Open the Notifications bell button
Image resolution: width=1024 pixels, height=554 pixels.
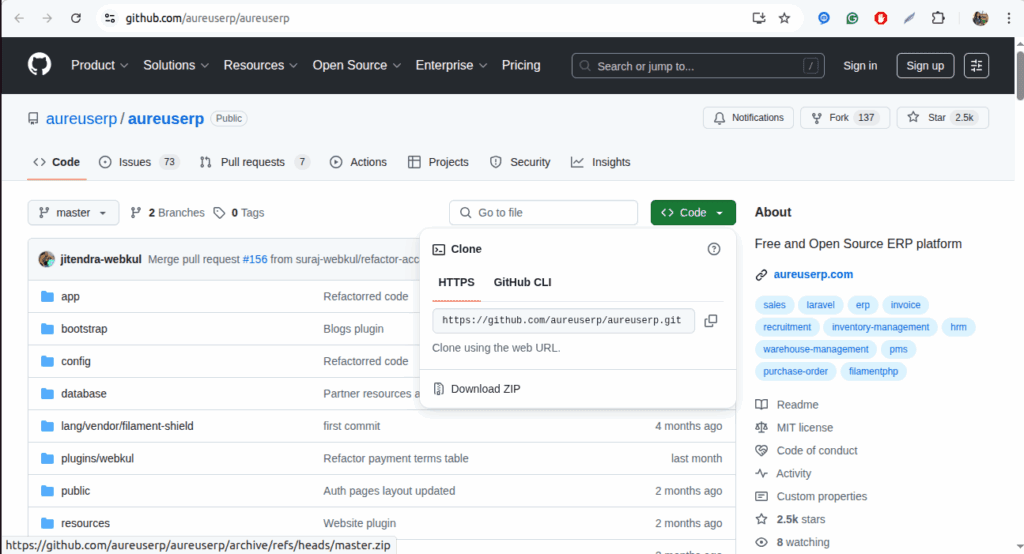(x=748, y=118)
